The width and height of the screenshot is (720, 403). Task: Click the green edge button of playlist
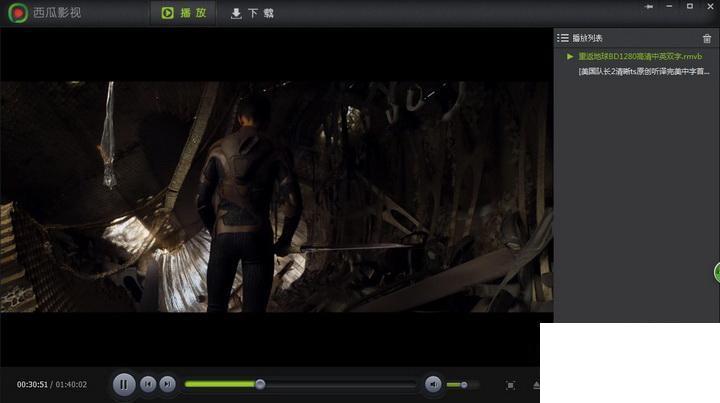tap(717, 273)
